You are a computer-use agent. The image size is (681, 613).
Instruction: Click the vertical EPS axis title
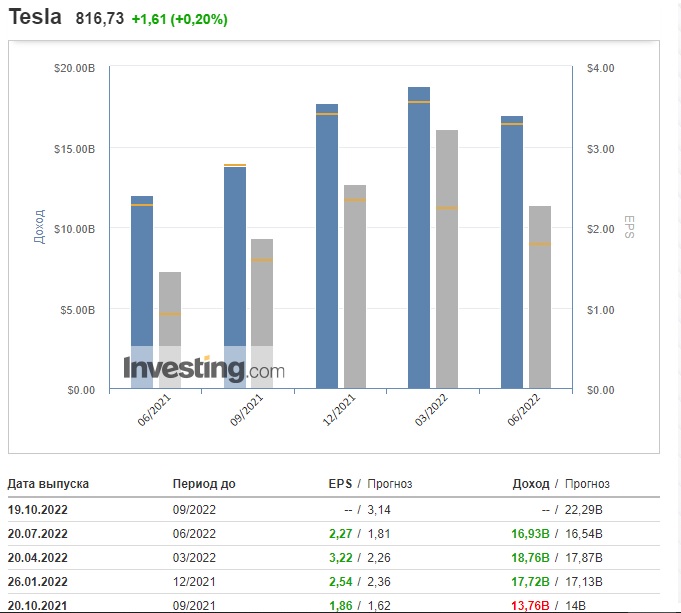click(629, 227)
